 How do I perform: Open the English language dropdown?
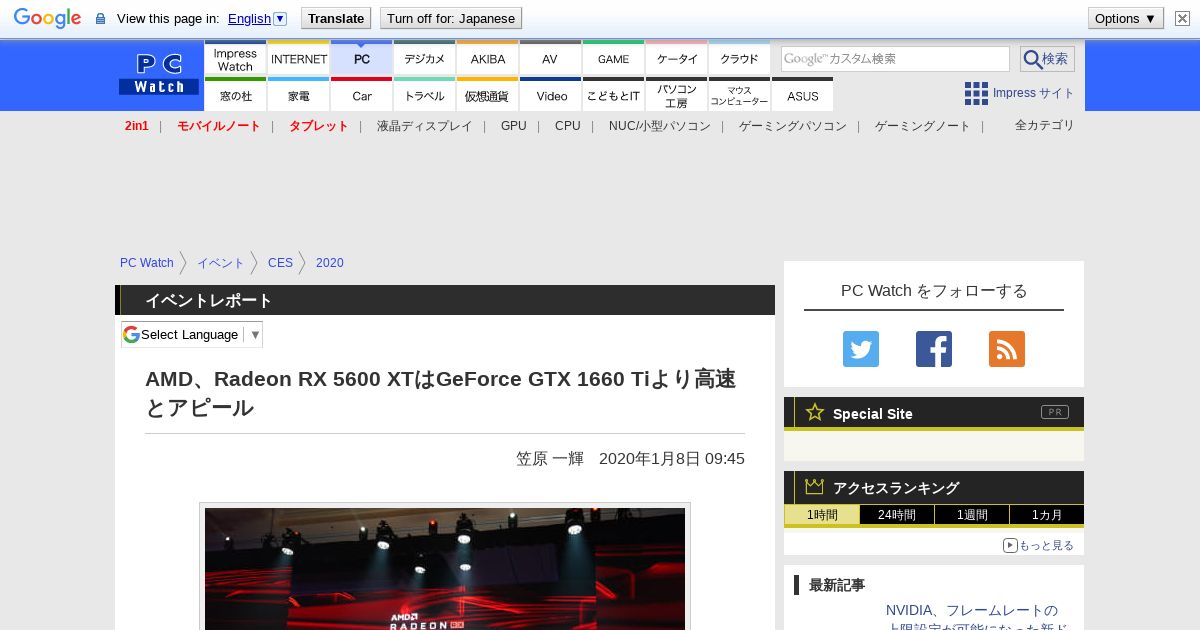[257, 18]
